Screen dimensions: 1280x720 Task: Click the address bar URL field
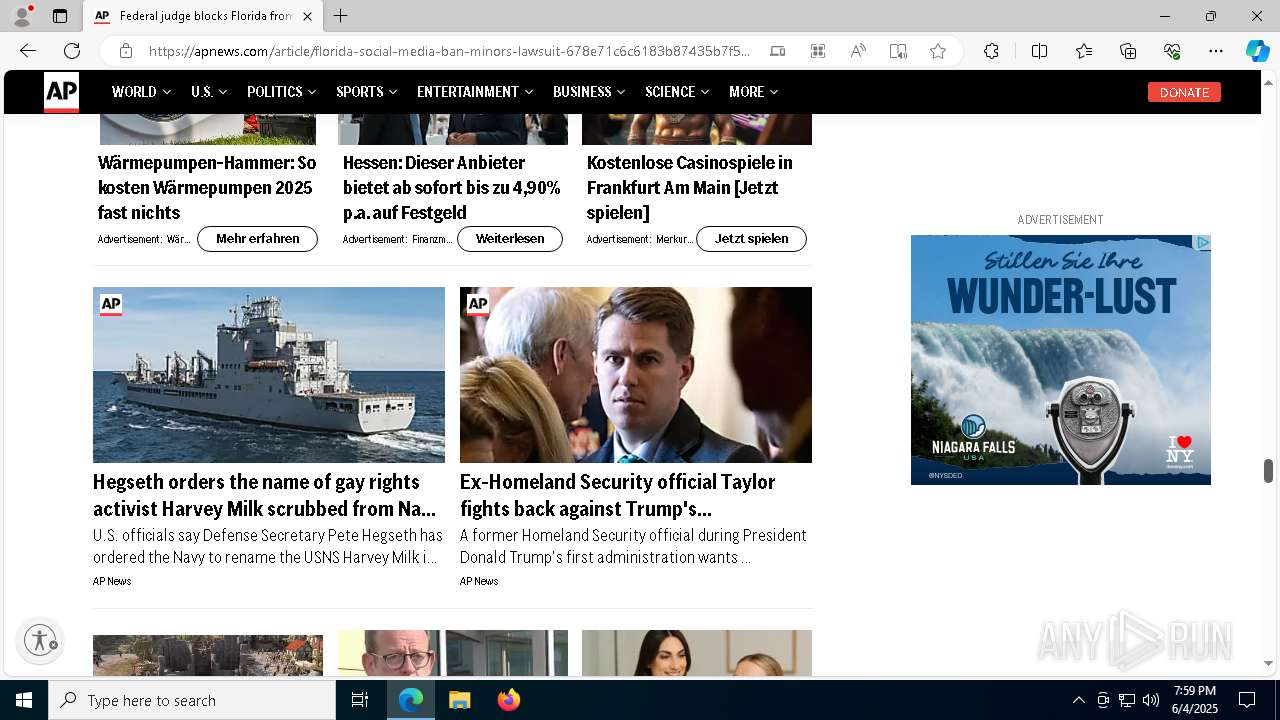pyautogui.click(x=450, y=51)
